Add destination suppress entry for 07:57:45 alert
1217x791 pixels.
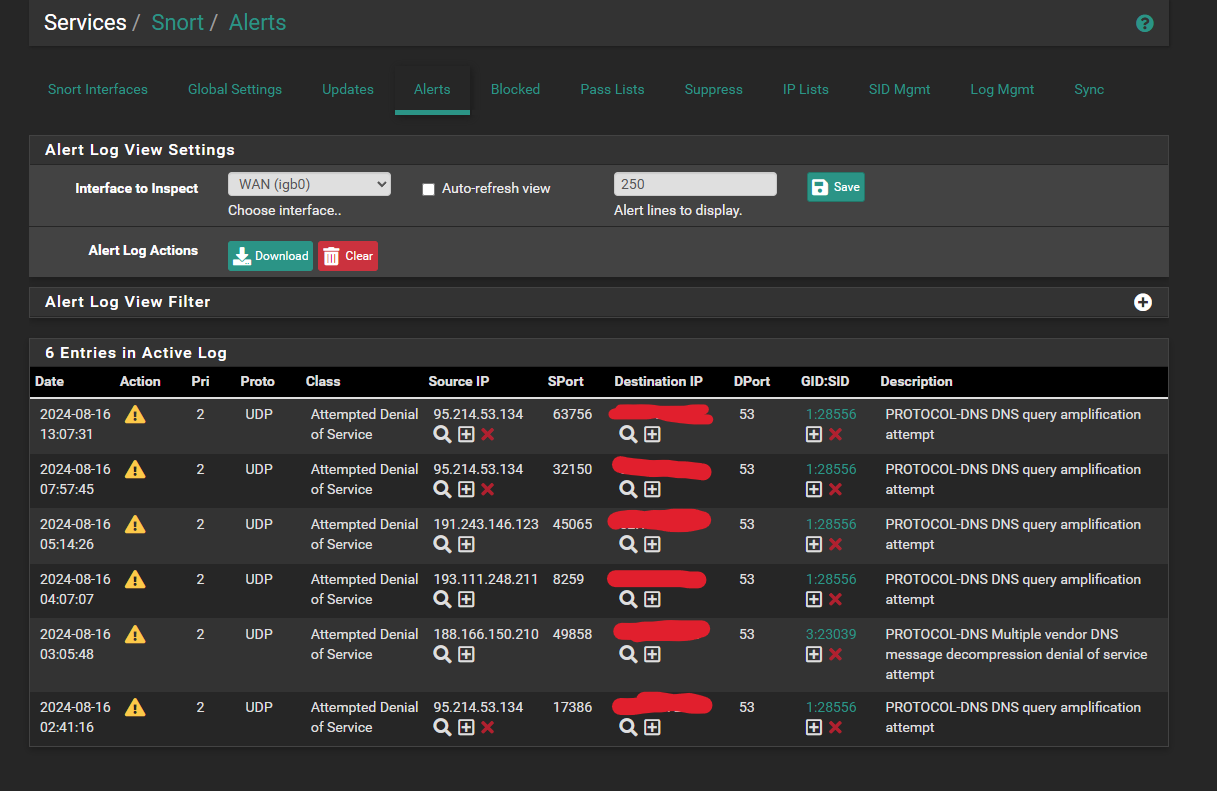tap(652, 489)
